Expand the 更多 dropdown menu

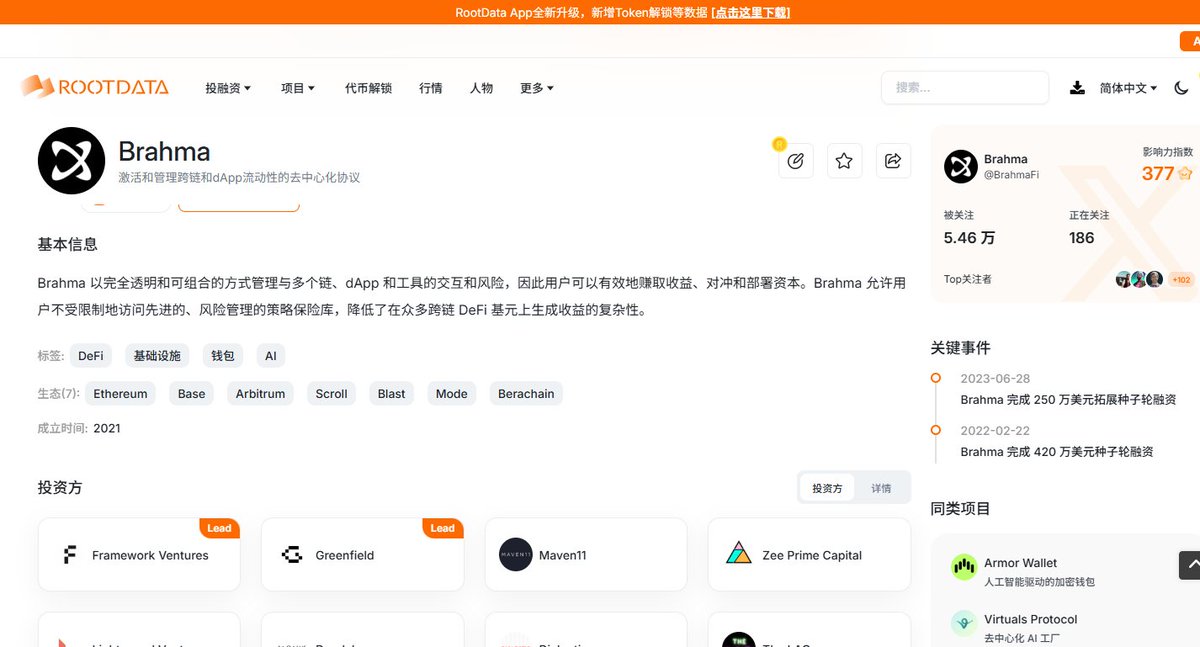click(537, 88)
